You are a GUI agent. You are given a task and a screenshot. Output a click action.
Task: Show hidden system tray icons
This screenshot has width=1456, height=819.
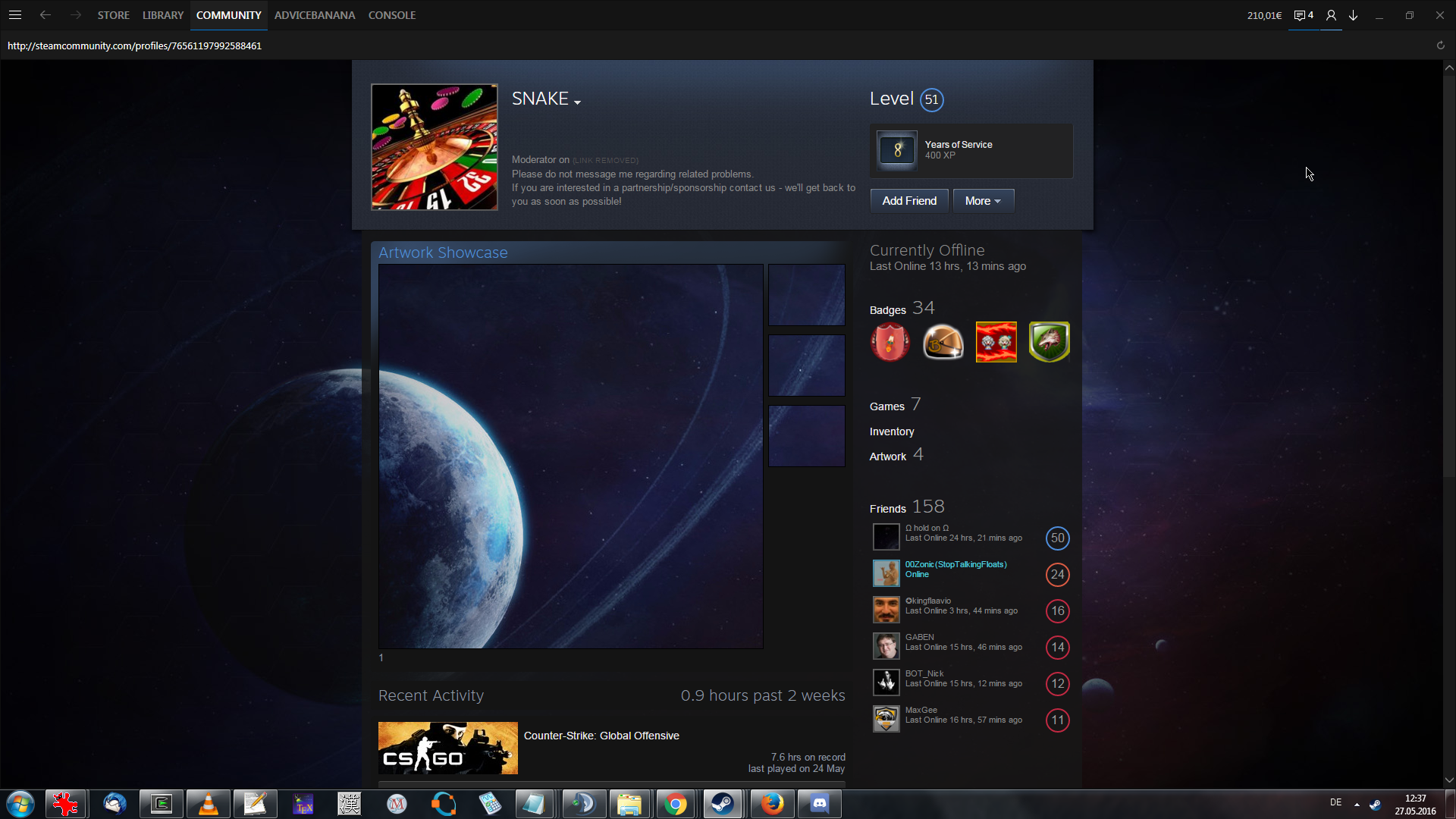[x=1357, y=804]
